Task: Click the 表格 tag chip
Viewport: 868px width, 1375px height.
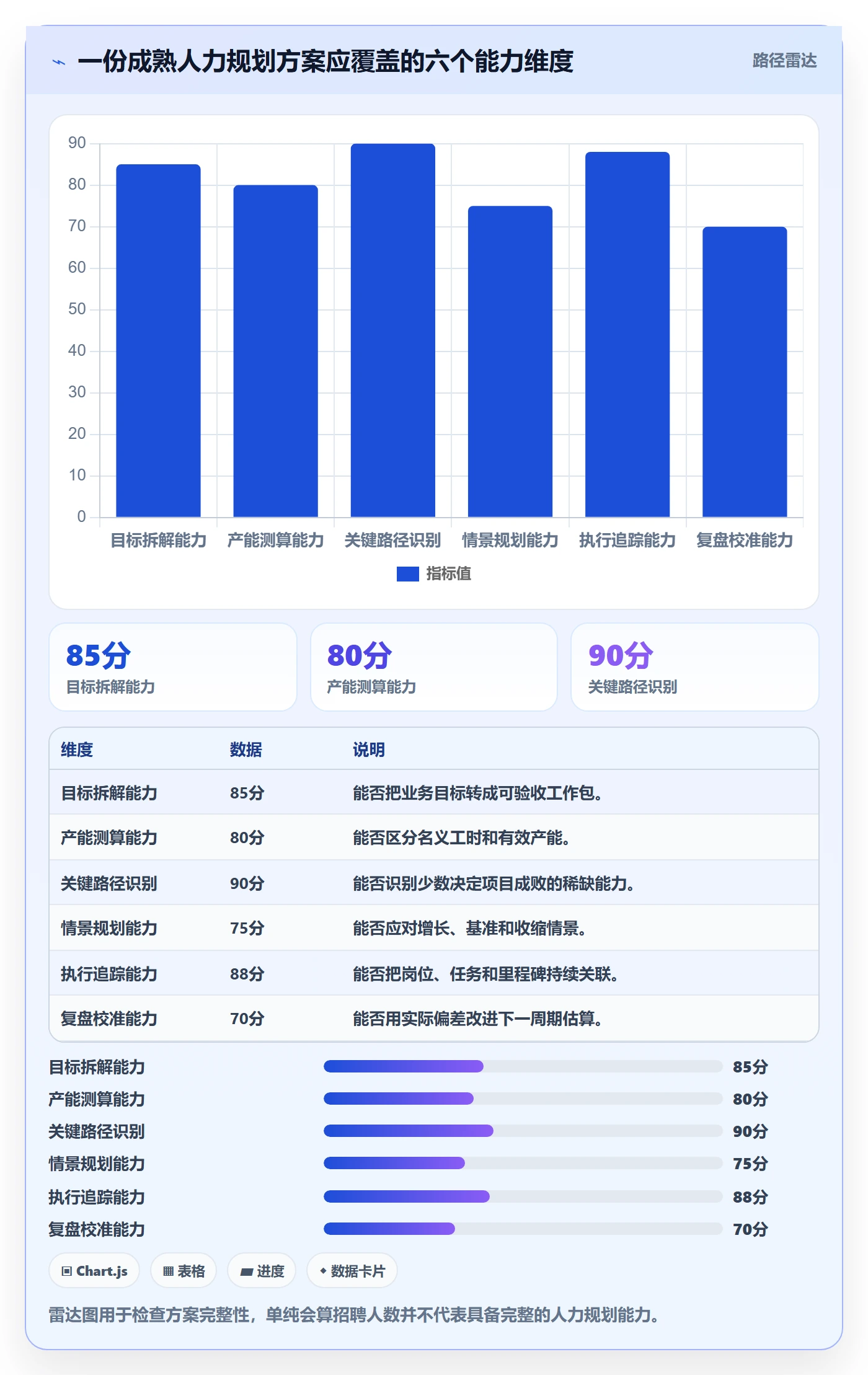Action: (184, 1271)
